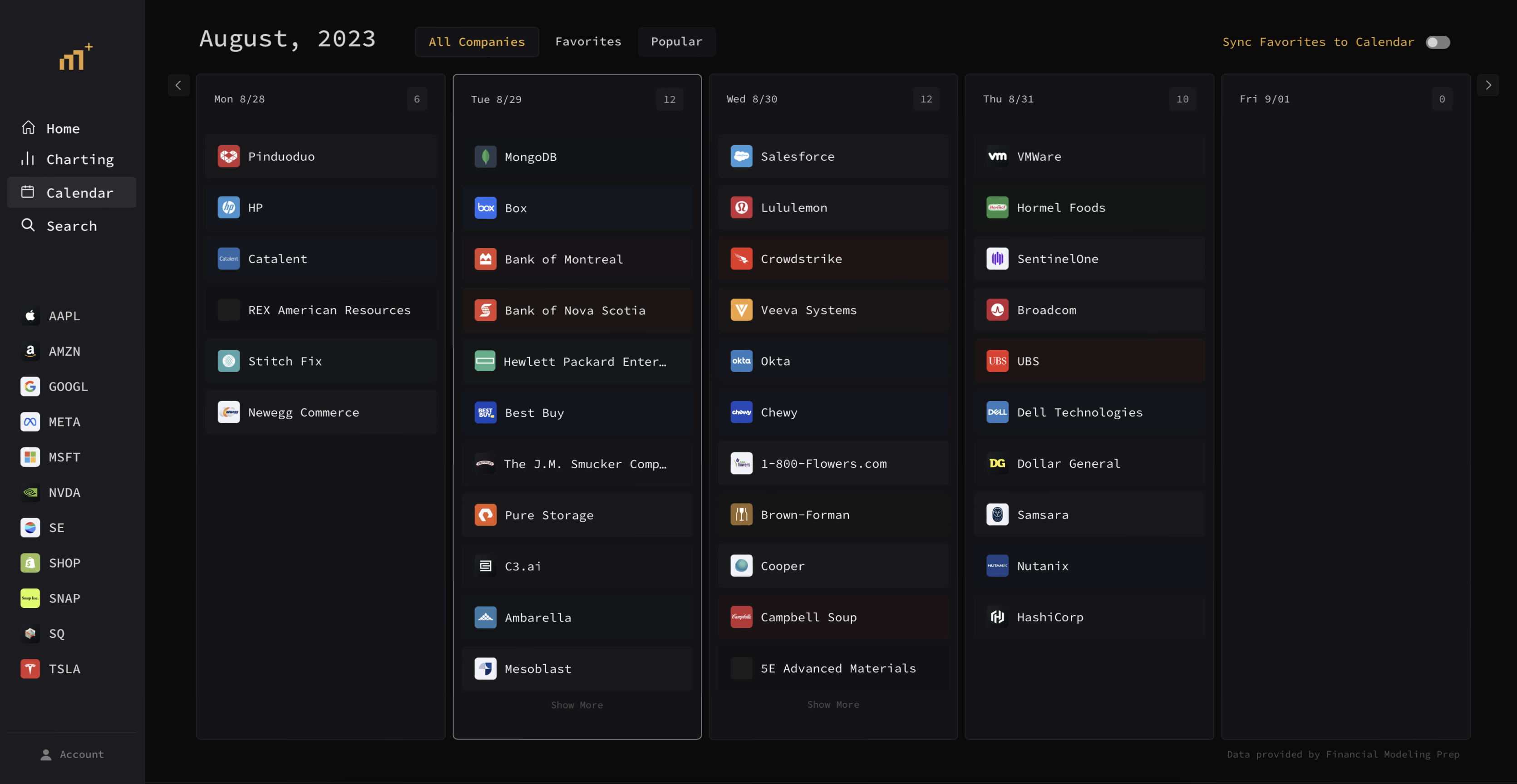Open the Broadcom entry
The height and width of the screenshot is (784, 1517).
[x=1089, y=310]
